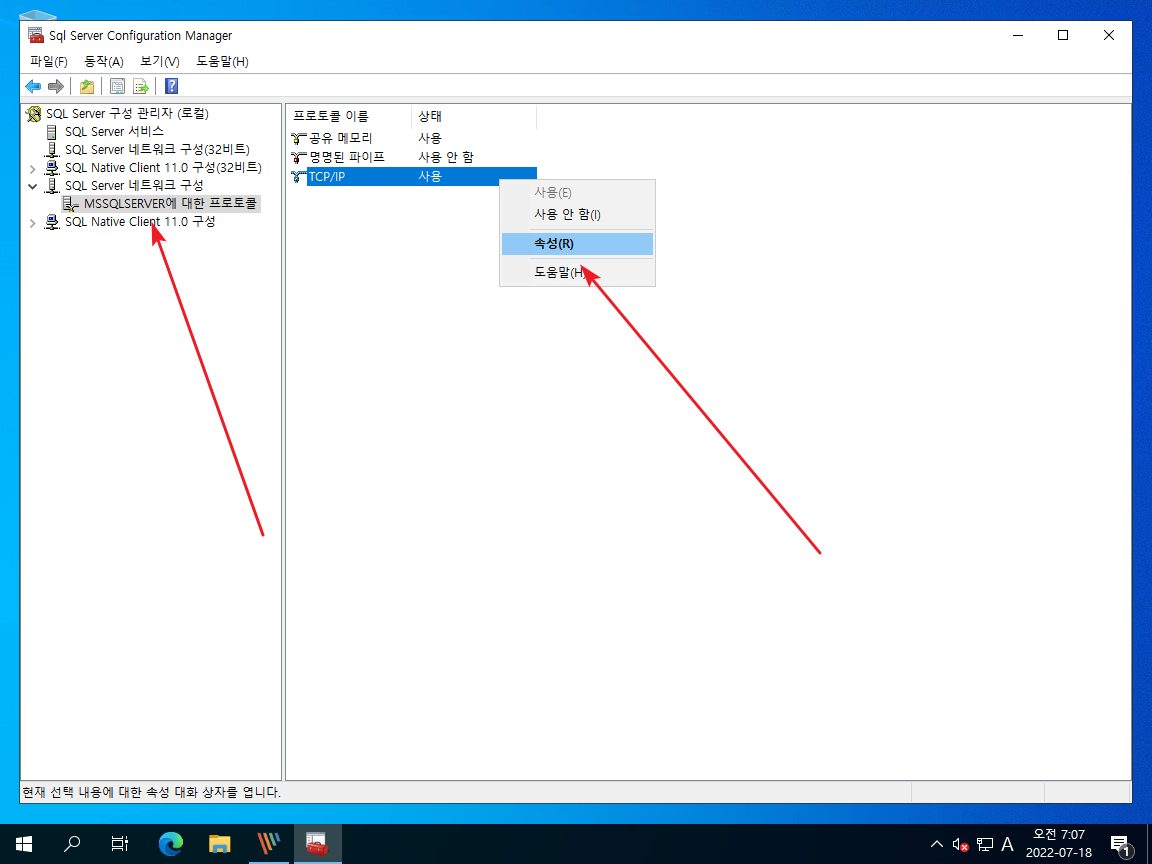The width and height of the screenshot is (1152, 864).
Task: Open the Windows Start menu
Action: 24,844
